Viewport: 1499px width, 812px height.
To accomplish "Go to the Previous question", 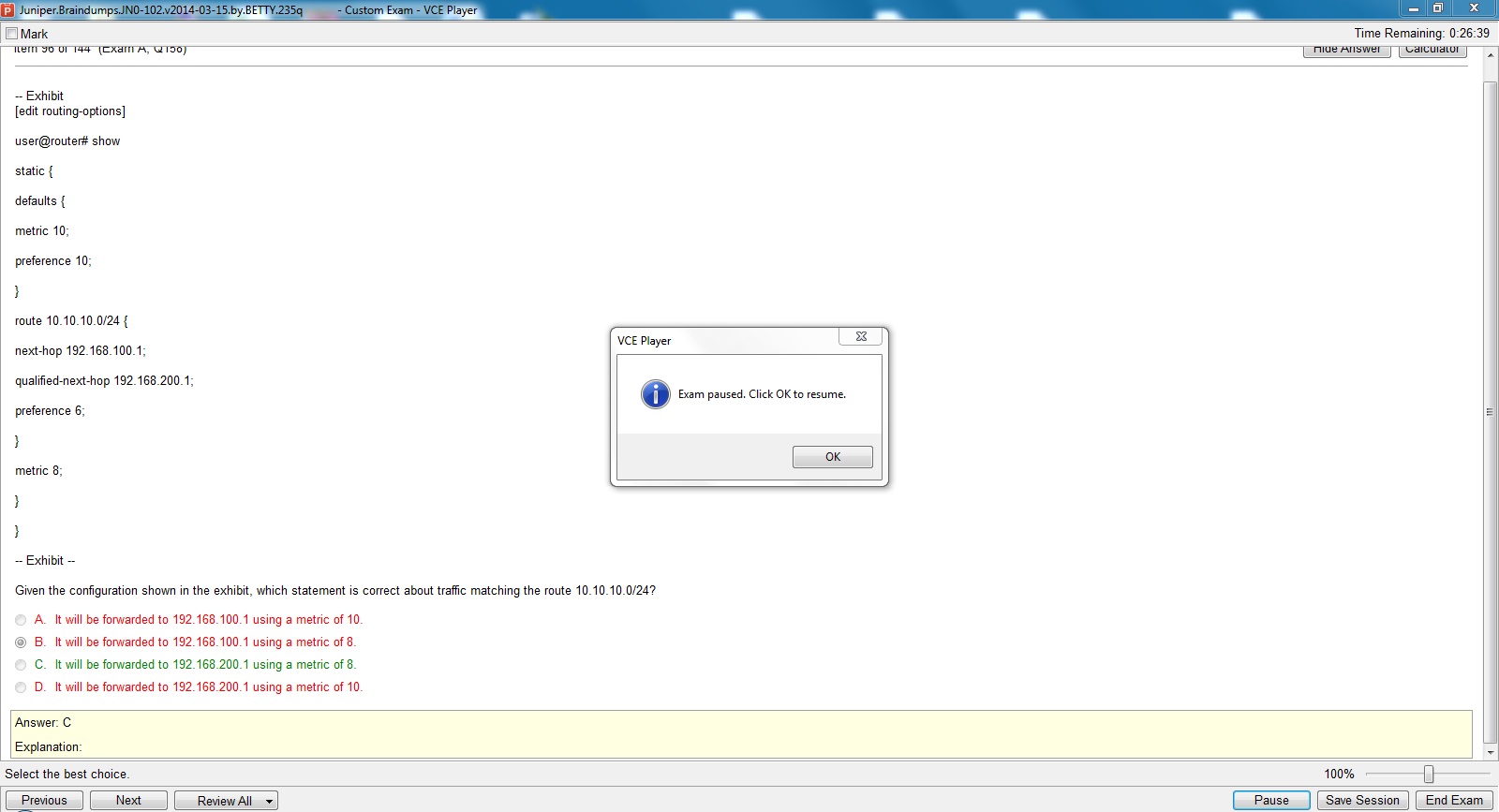I will pos(44,801).
